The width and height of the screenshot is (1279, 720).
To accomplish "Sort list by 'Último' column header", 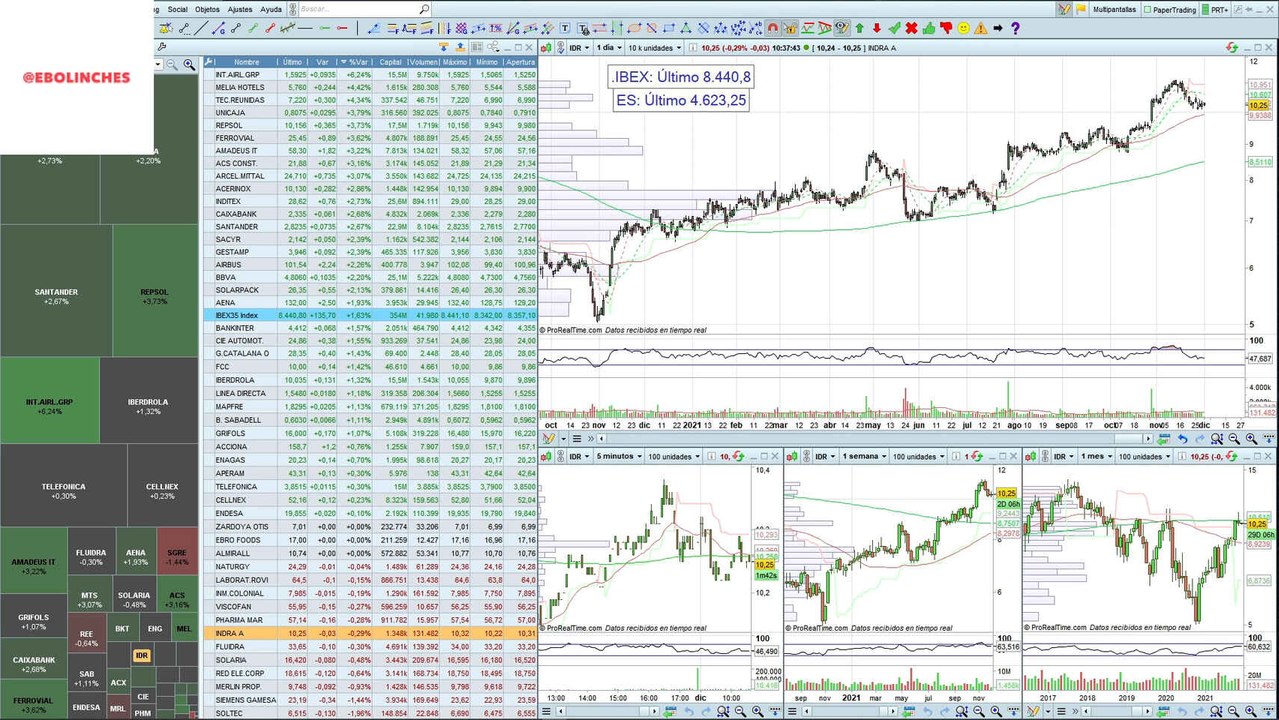I will click(292, 62).
